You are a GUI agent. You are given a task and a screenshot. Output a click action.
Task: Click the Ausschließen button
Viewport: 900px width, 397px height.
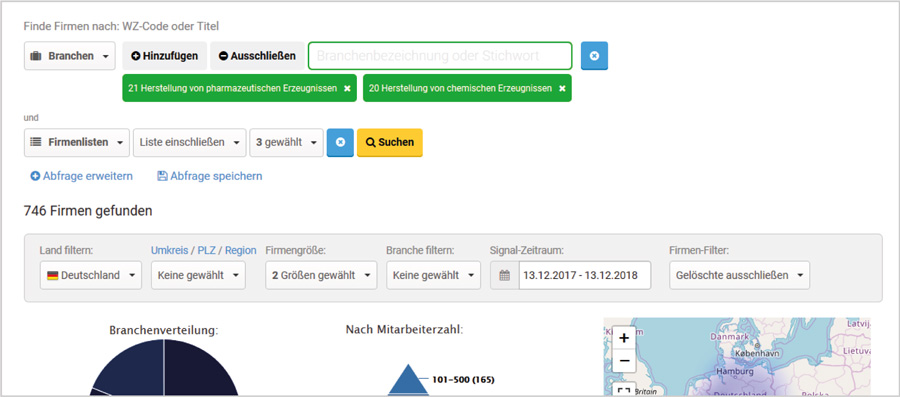[257, 56]
